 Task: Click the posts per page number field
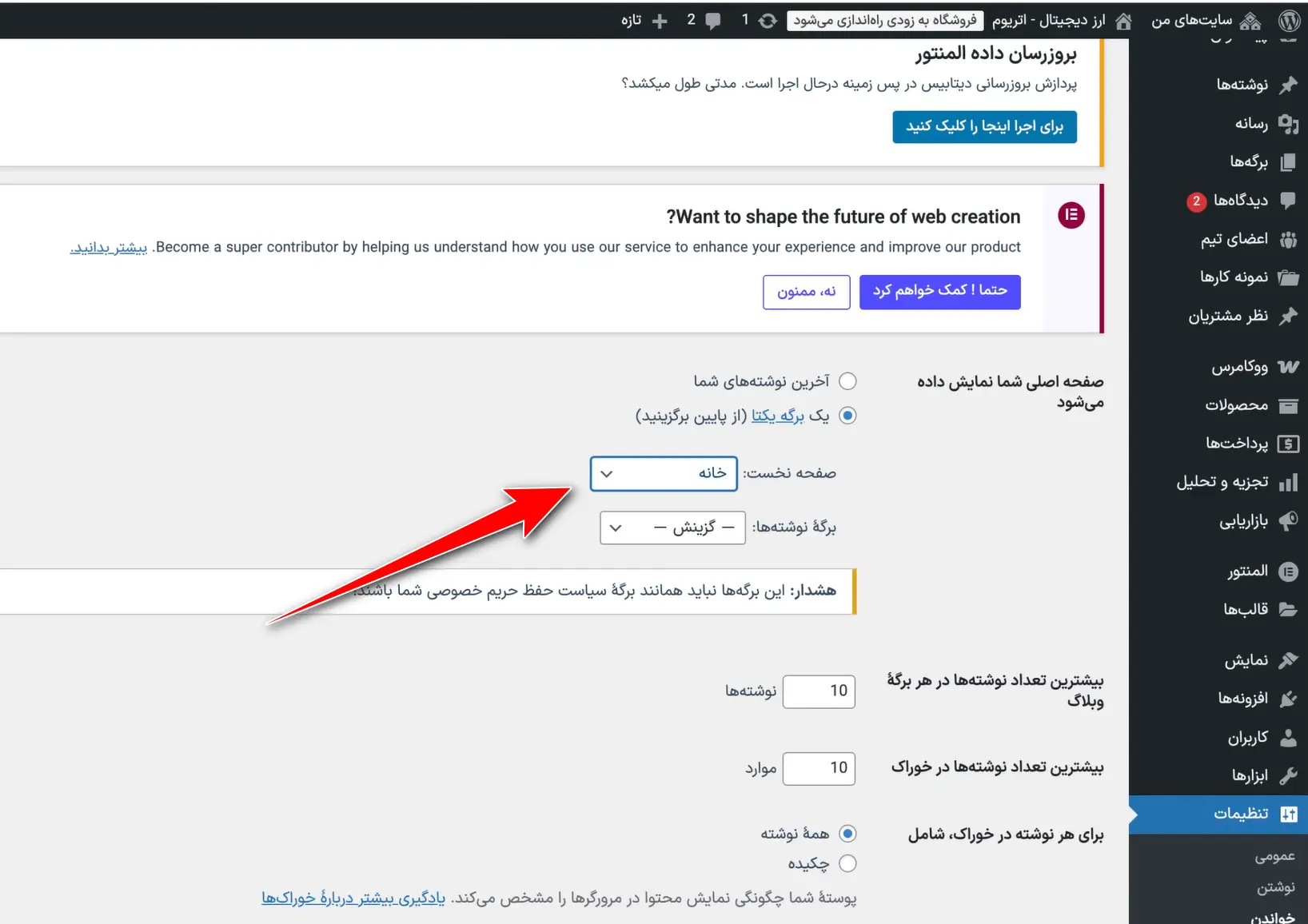(x=819, y=691)
